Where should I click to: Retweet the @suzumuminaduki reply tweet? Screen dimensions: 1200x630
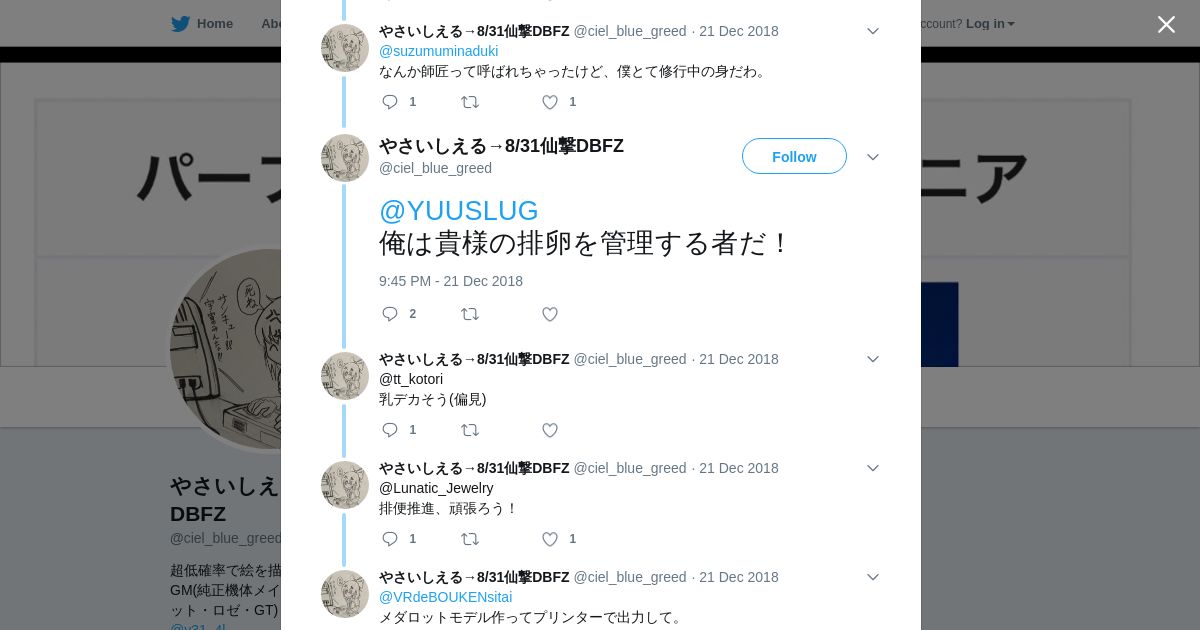coord(469,102)
